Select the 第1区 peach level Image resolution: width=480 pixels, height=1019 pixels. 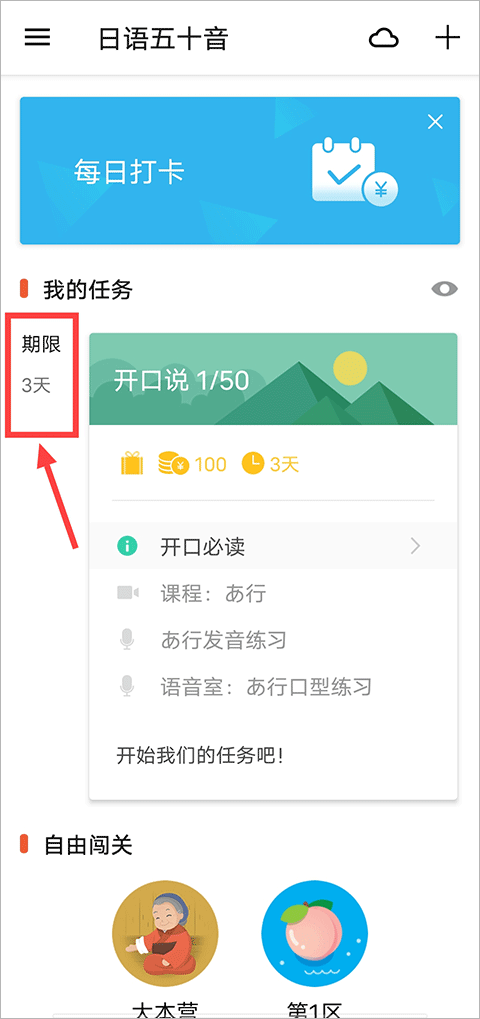tap(314, 934)
